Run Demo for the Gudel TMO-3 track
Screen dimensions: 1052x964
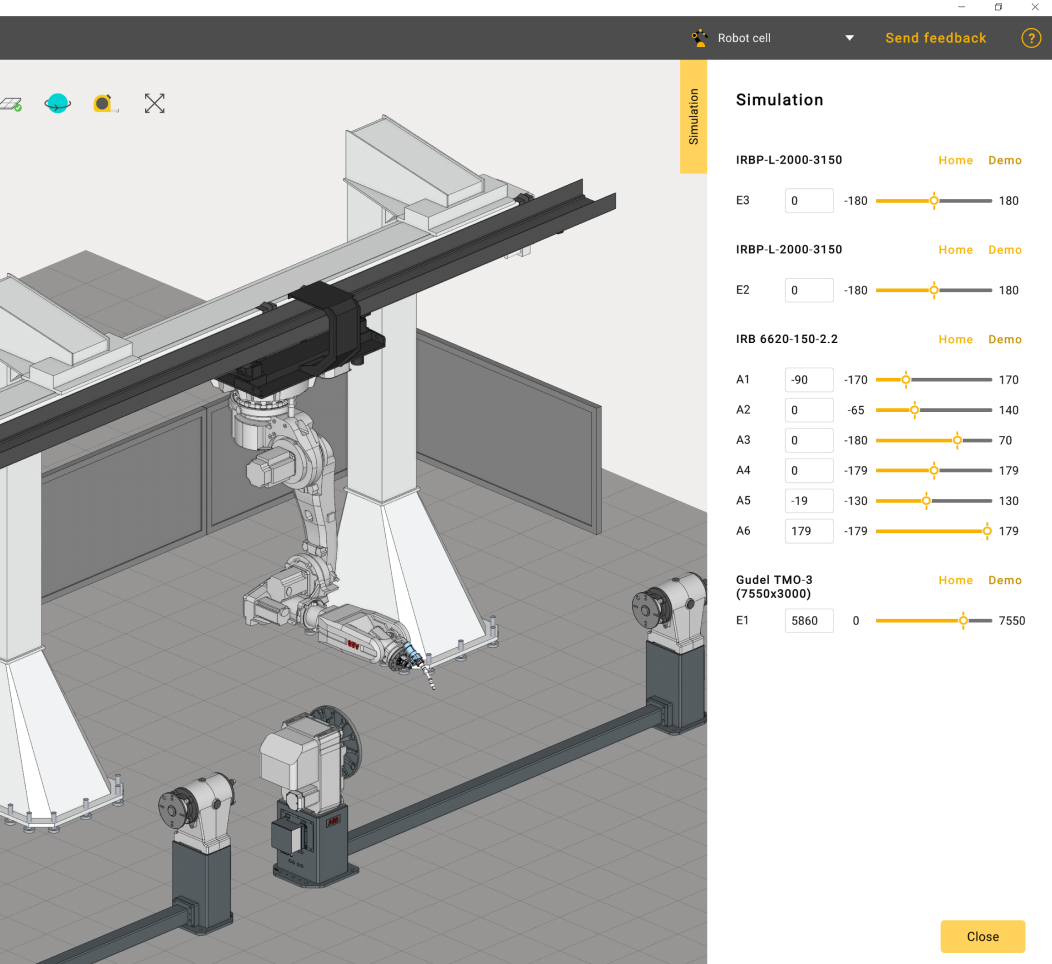1005,580
